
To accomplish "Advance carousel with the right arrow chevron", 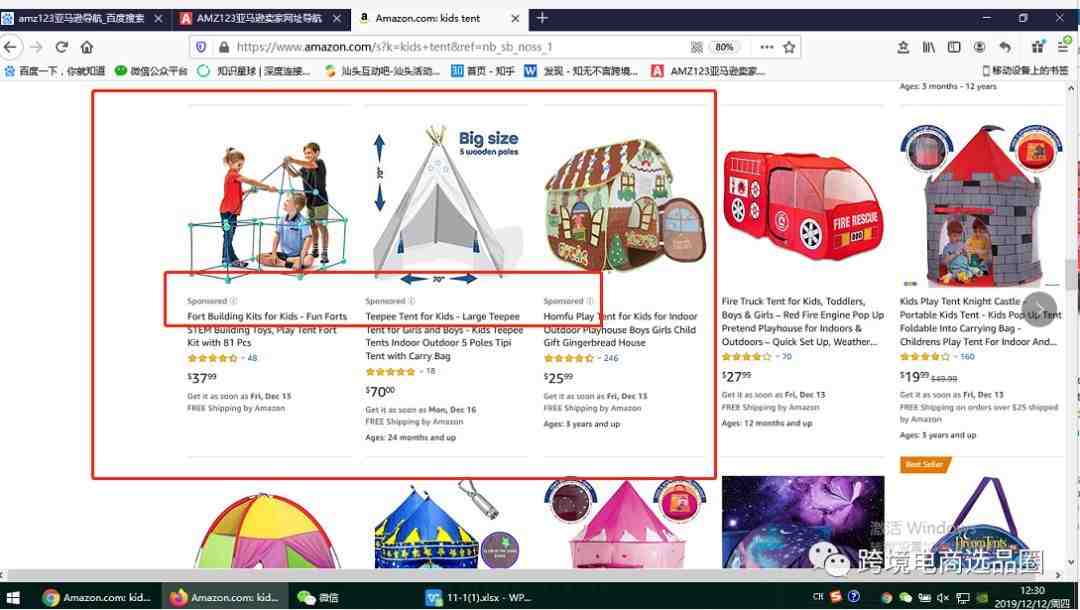I will point(1040,308).
